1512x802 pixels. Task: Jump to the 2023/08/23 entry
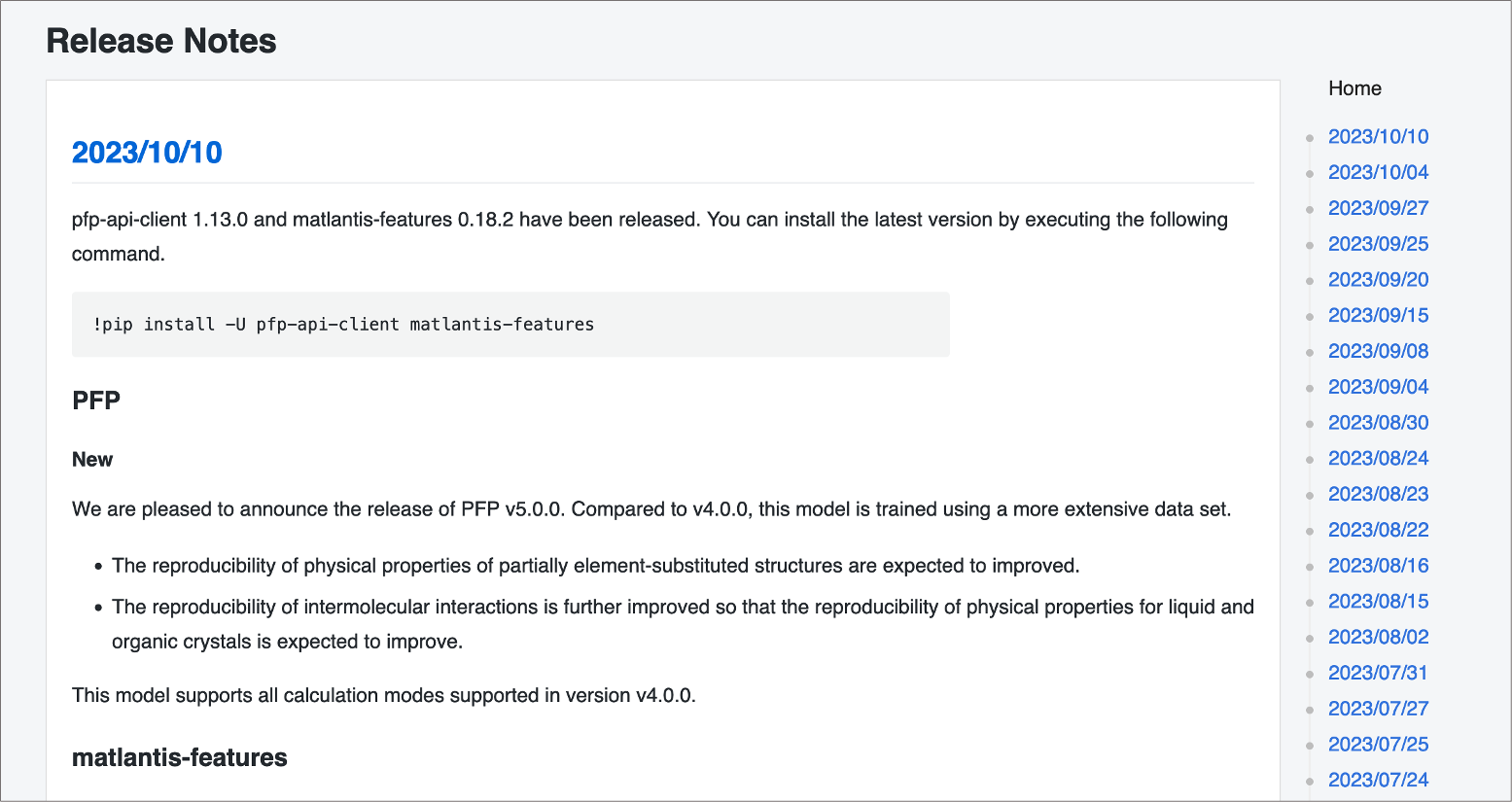pyautogui.click(x=1378, y=495)
